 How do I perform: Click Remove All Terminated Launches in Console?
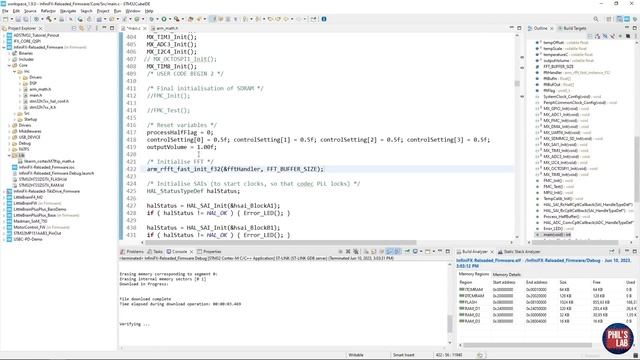356,251
